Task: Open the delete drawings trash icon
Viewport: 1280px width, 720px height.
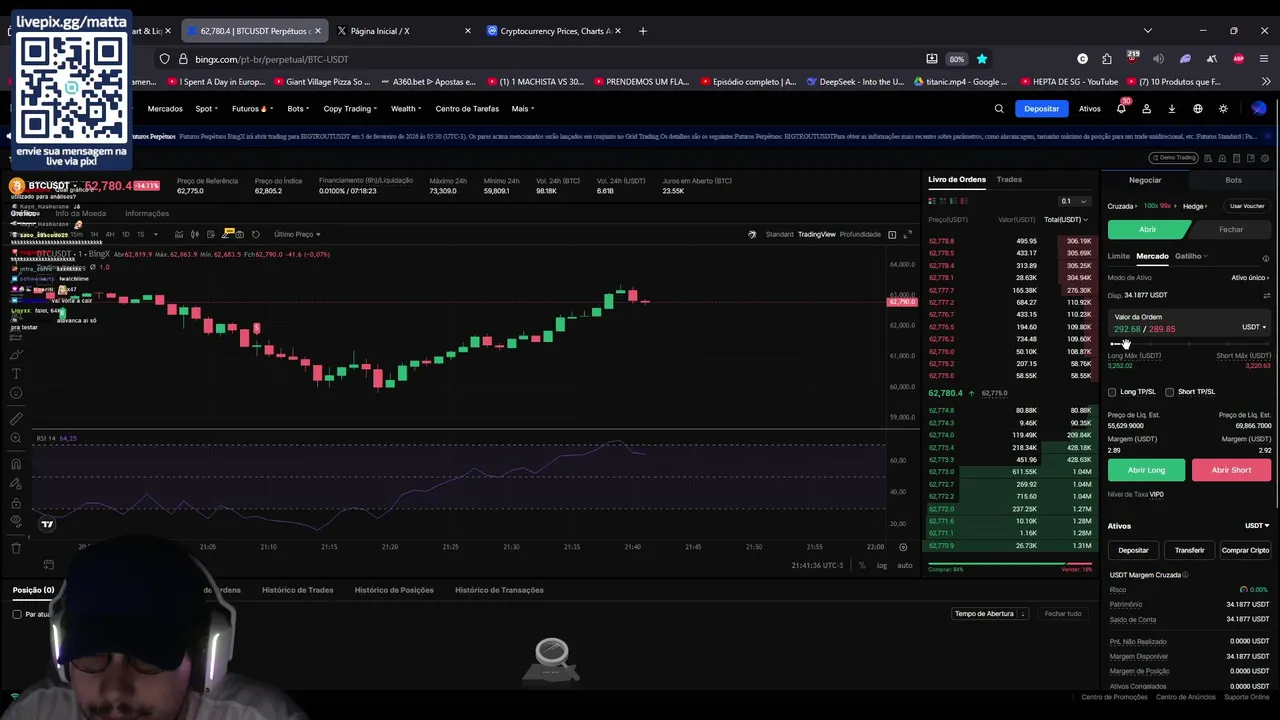Action: pos(16,547)
